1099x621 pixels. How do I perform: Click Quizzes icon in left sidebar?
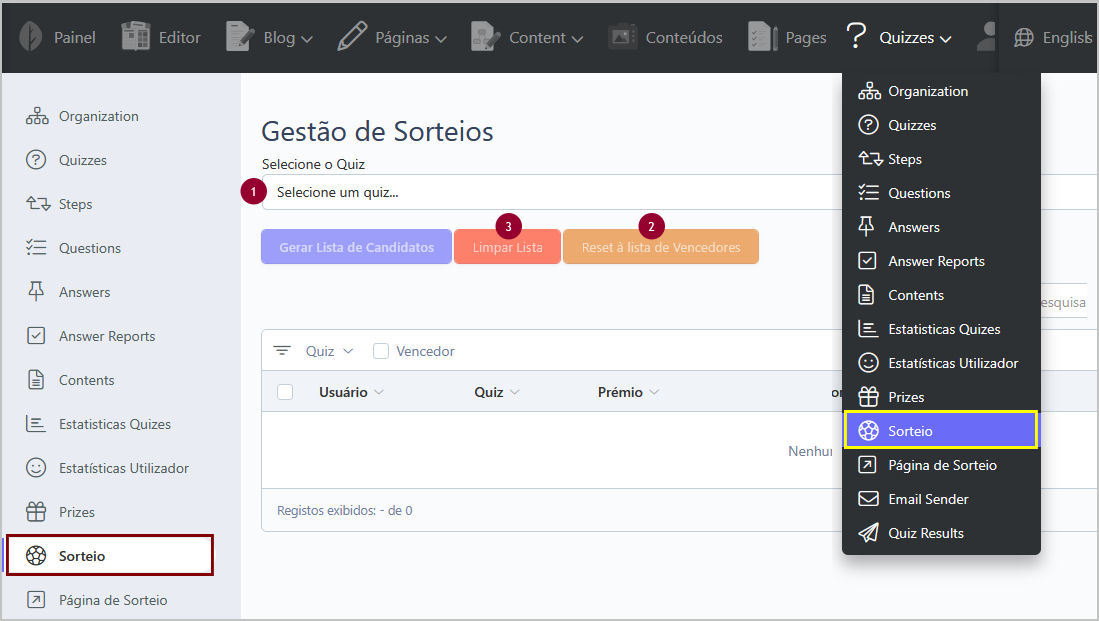[x=36, y=160]
